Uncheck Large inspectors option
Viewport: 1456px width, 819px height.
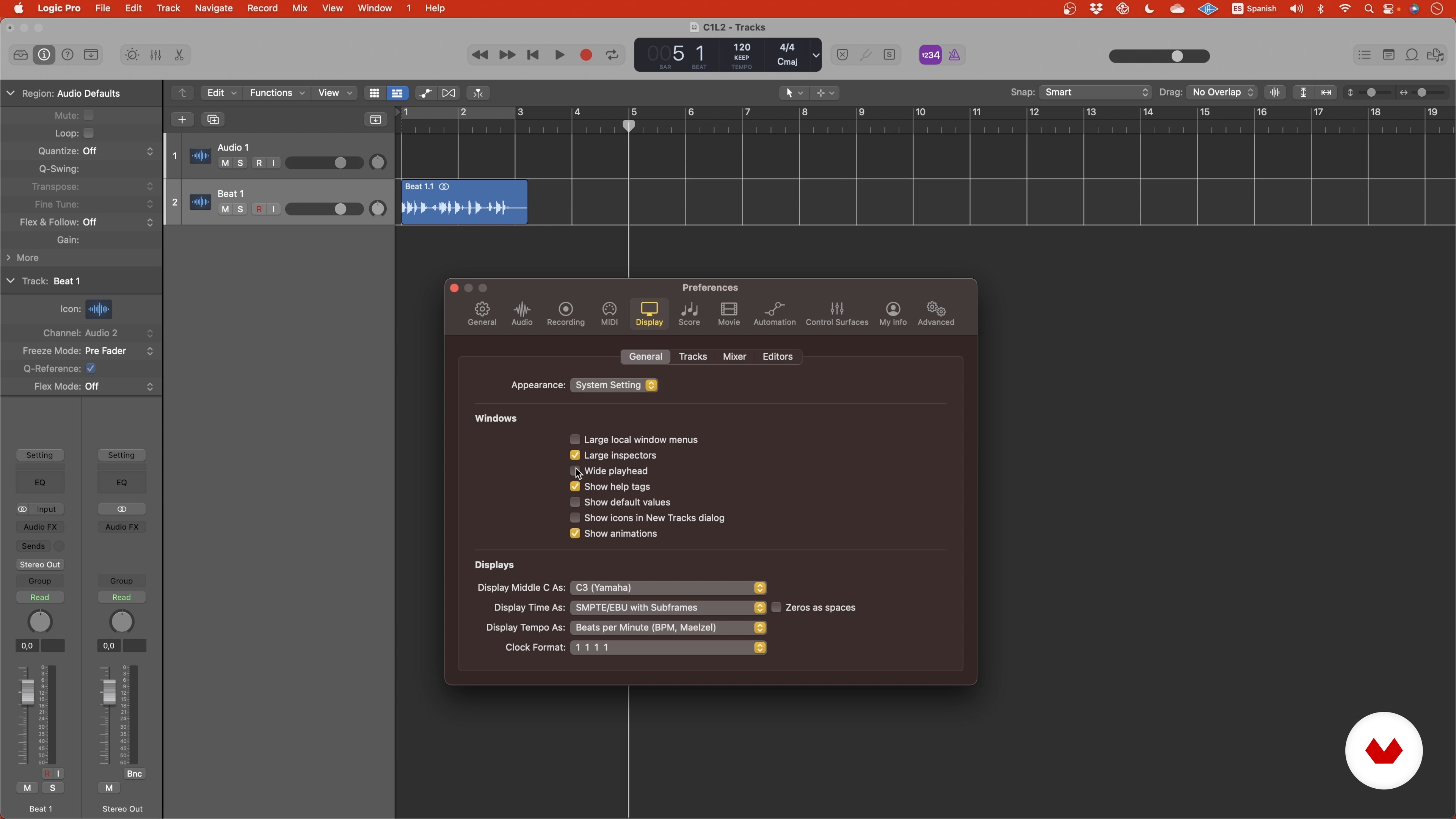coord(575,455)
